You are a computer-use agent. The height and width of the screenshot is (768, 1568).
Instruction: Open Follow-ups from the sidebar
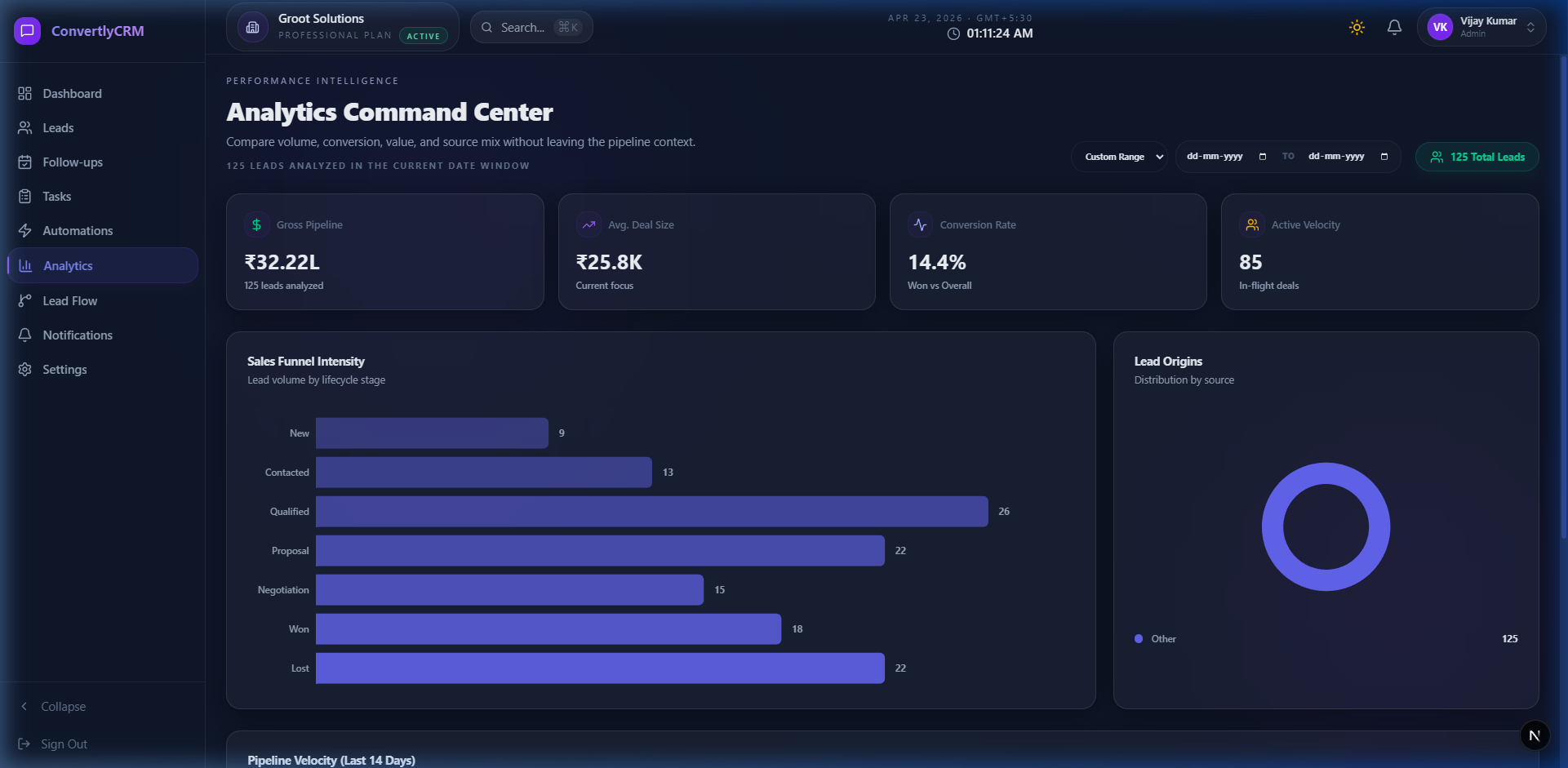[x=70, y=162]
